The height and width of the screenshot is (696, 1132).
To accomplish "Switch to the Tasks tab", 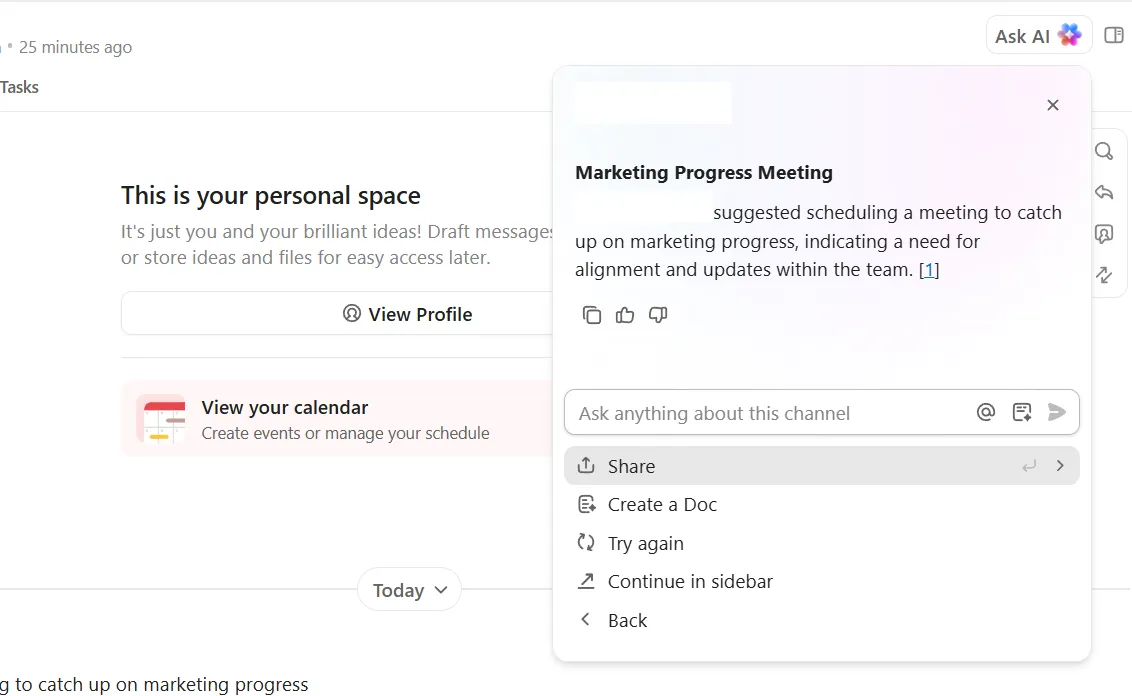I will tap(19, 87).
